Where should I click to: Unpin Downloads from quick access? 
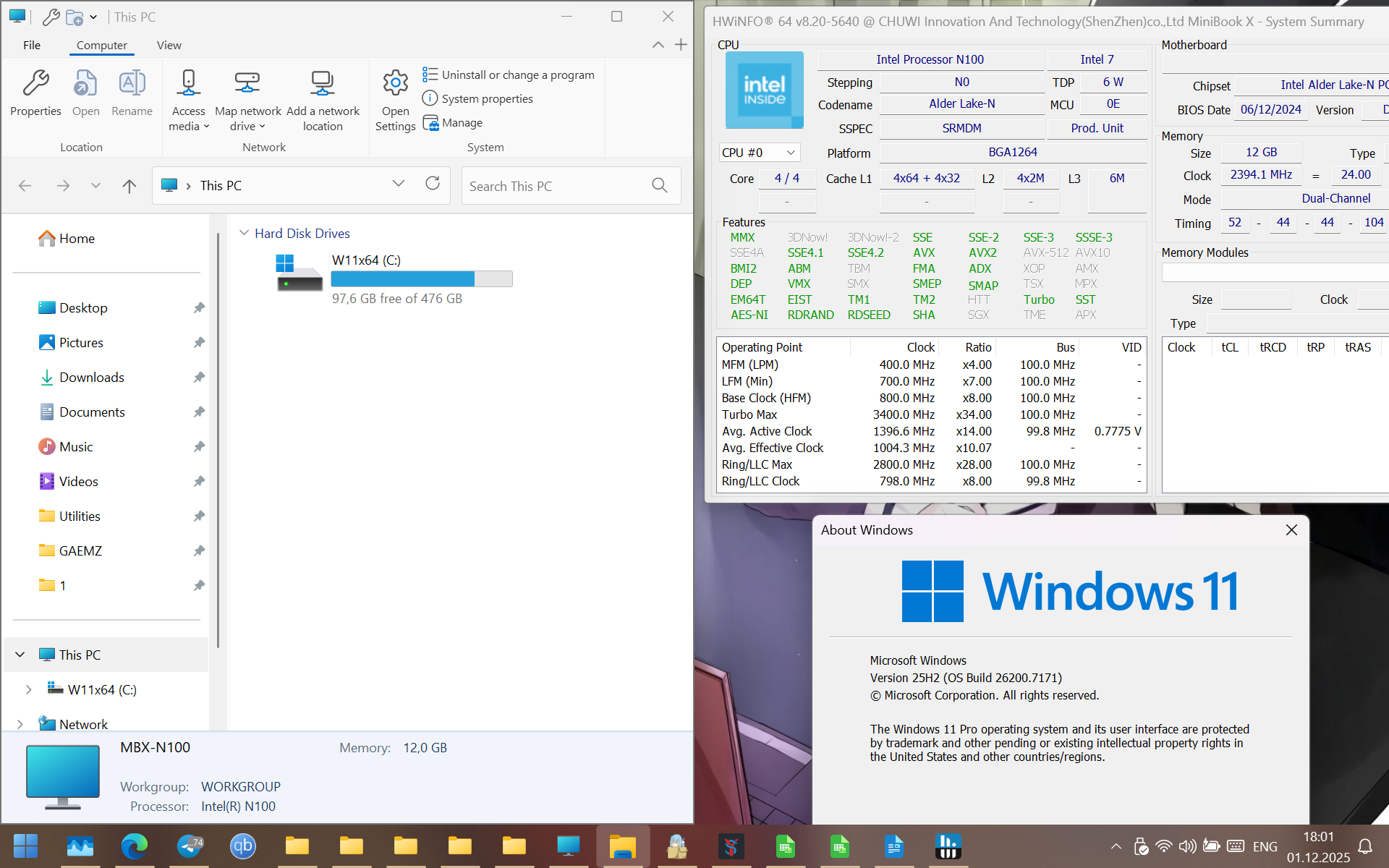199,377
